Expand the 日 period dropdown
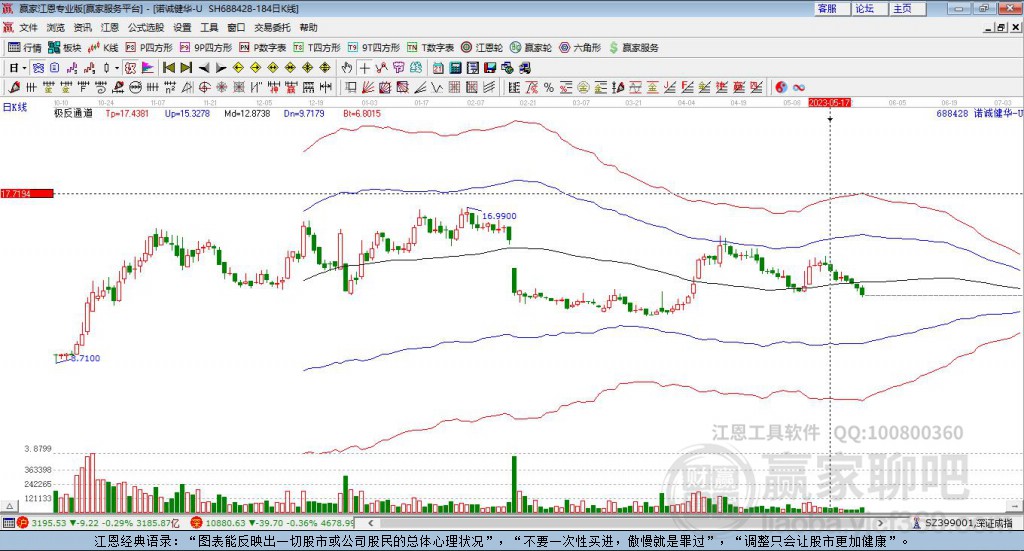 (x=24, y=68)
